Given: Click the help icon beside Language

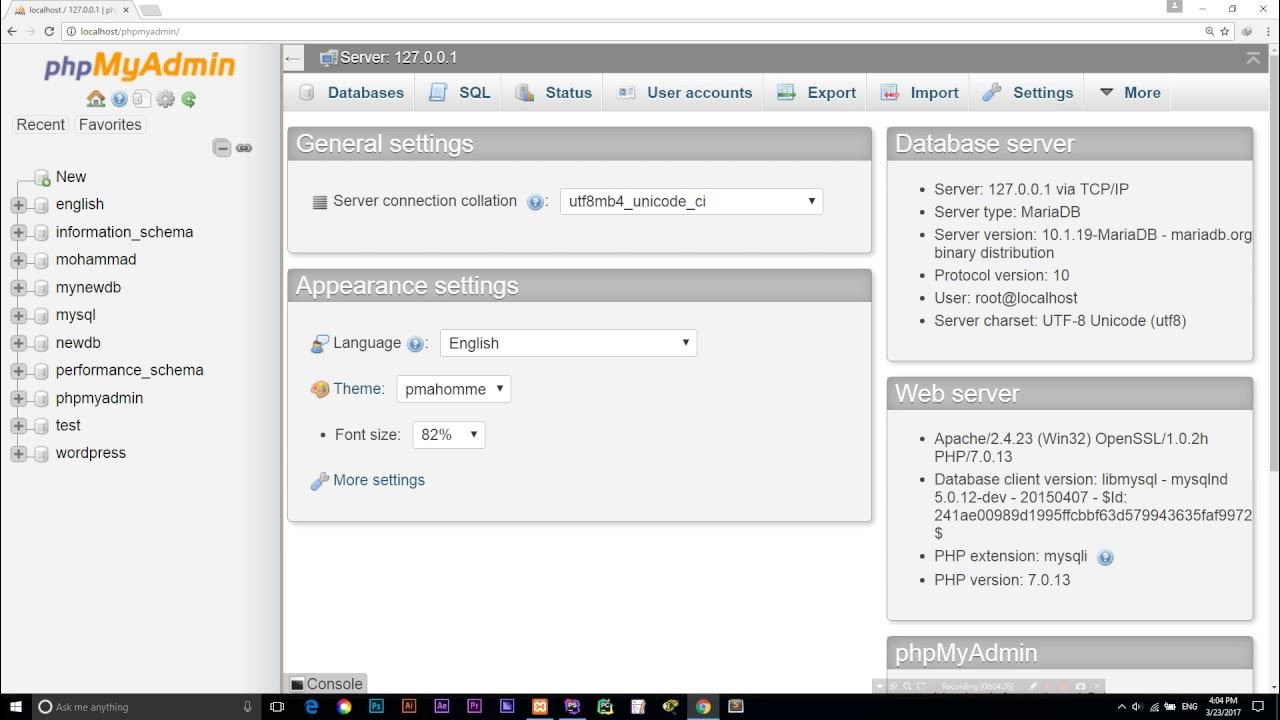Looking at the screenshot, I should coord(416,344).
